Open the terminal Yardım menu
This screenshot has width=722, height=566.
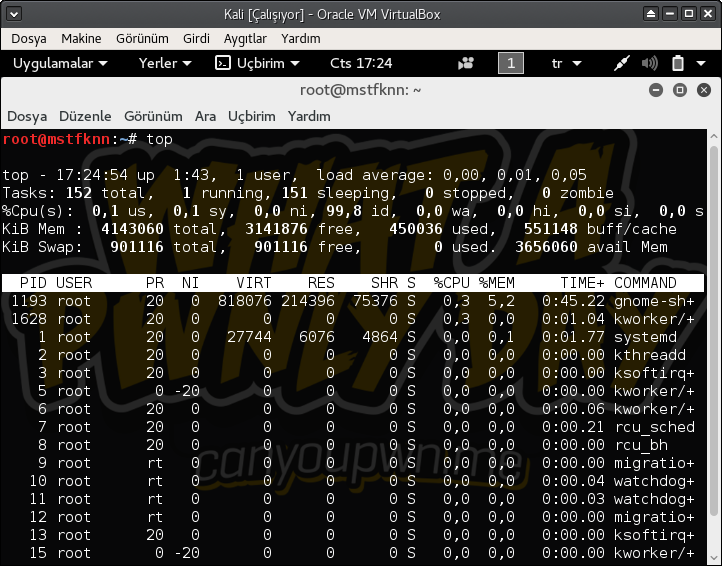(309, 116)
